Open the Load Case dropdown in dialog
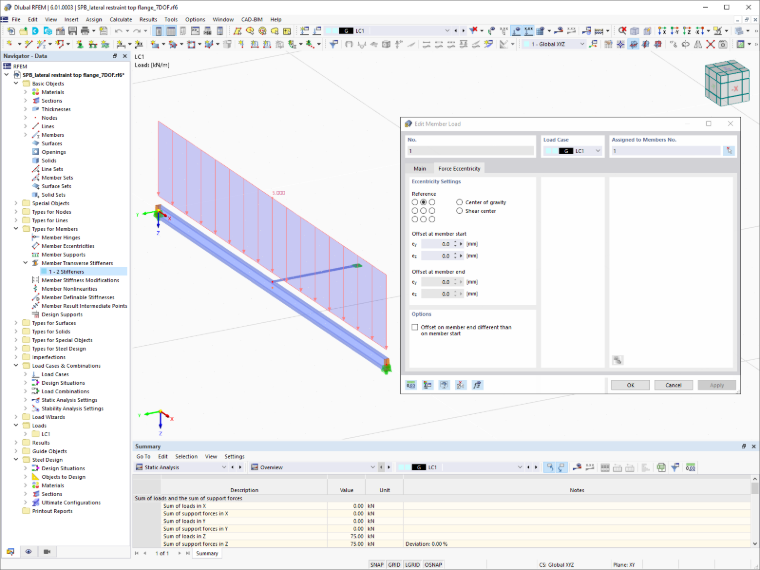760x570 pixels. click(x=598, y=151)
